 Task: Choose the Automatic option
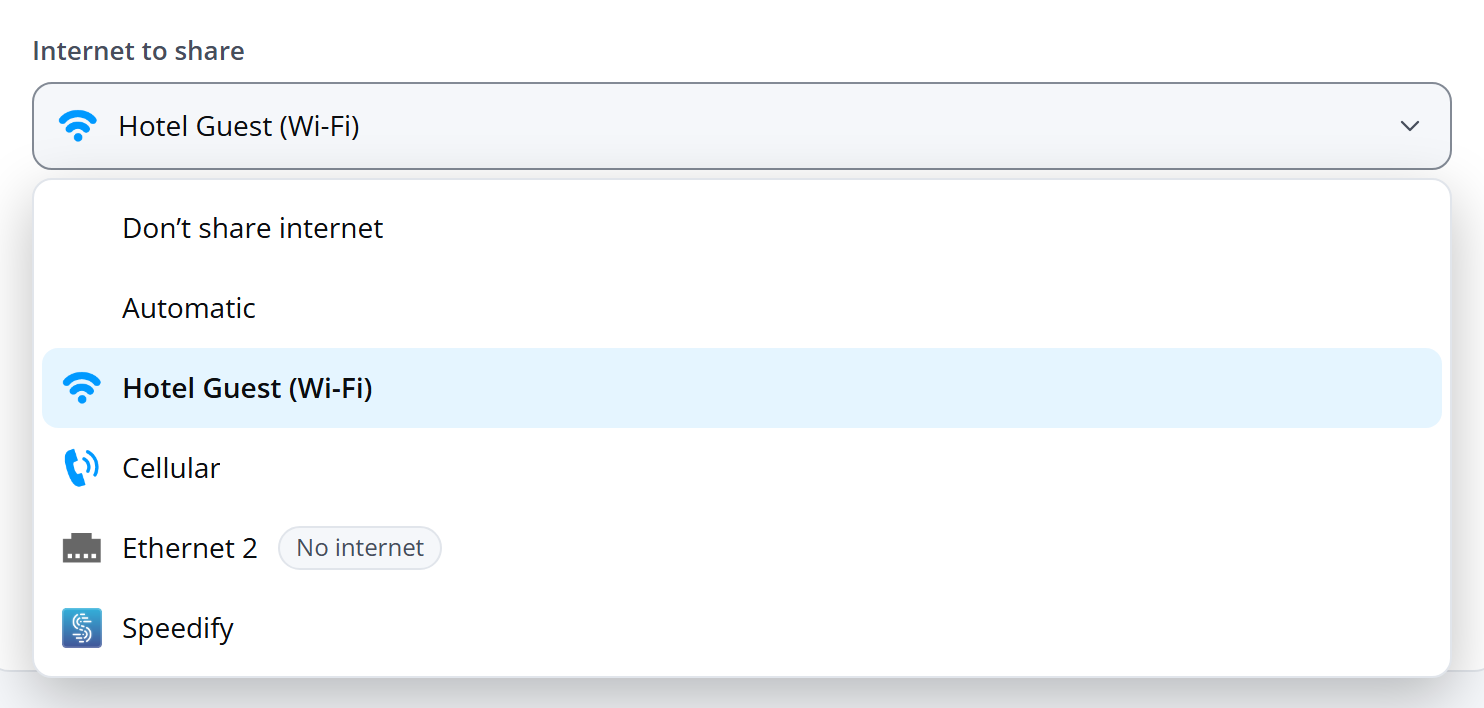pos(742,308)
